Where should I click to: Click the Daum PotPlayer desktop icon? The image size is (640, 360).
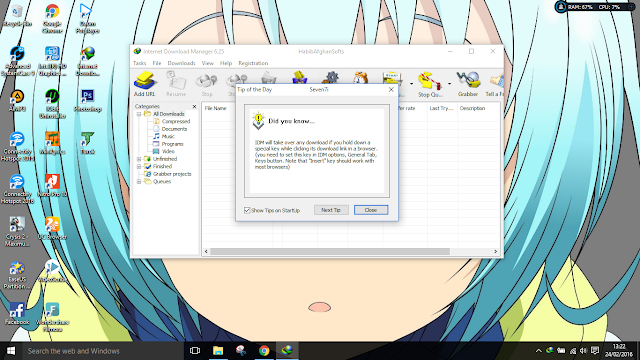point(87,19)
